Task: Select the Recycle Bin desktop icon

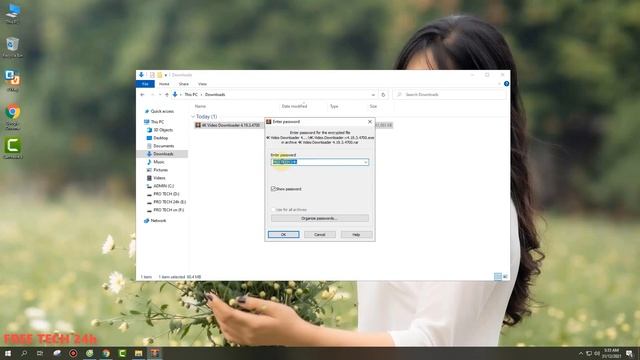Action: (x=13, y=47)
